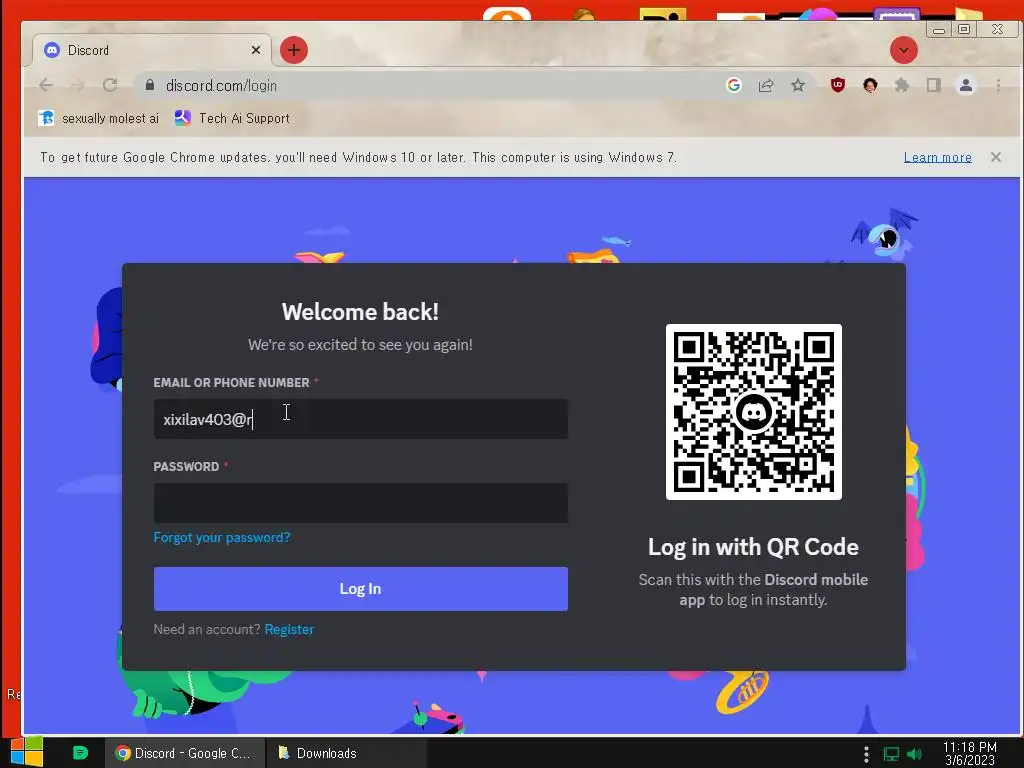Viewport: 1024px width, 768px height.
Task: Click the Email or Phone Number field
Action: pos(360,419)
